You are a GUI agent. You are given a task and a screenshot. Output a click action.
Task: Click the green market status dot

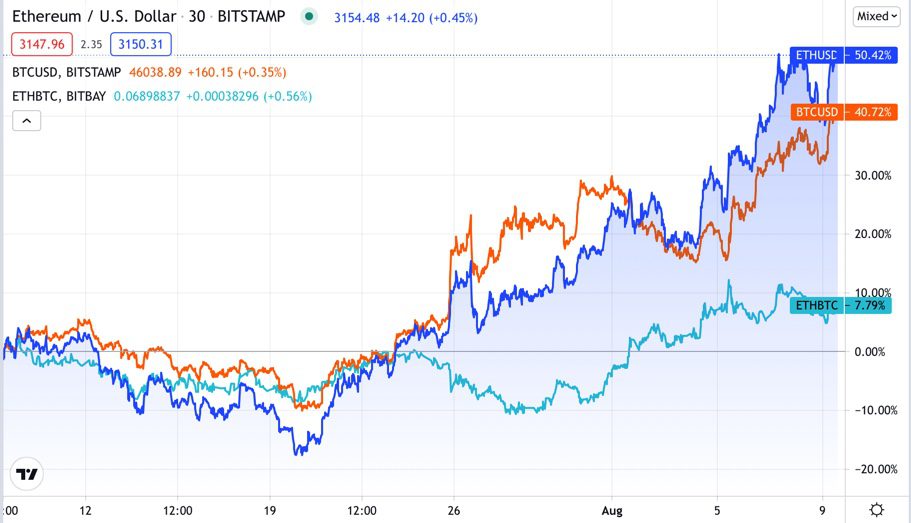pyautogui.click(x=310, y=16)
